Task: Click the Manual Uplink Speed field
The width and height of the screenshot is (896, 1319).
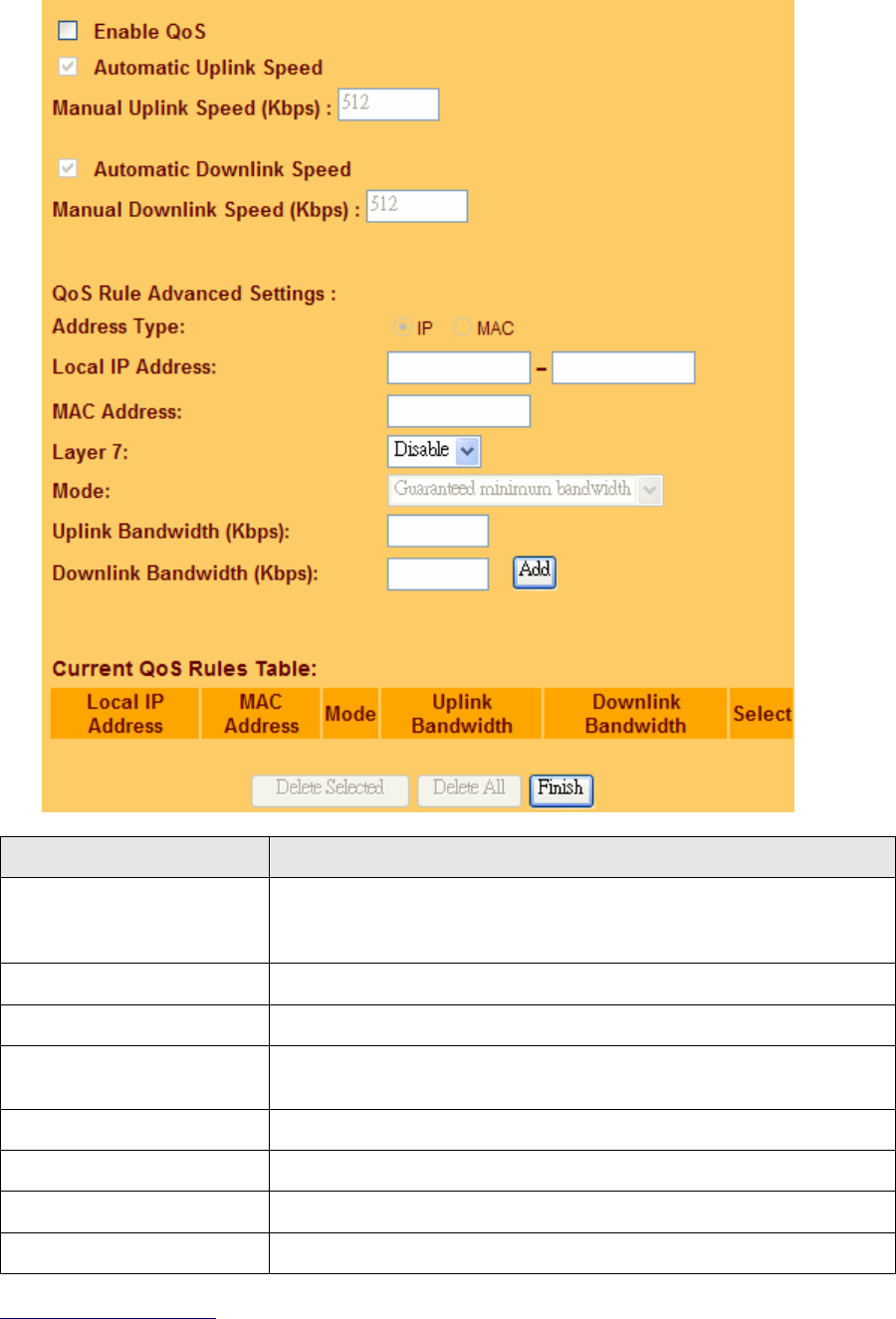Action: 388,104
